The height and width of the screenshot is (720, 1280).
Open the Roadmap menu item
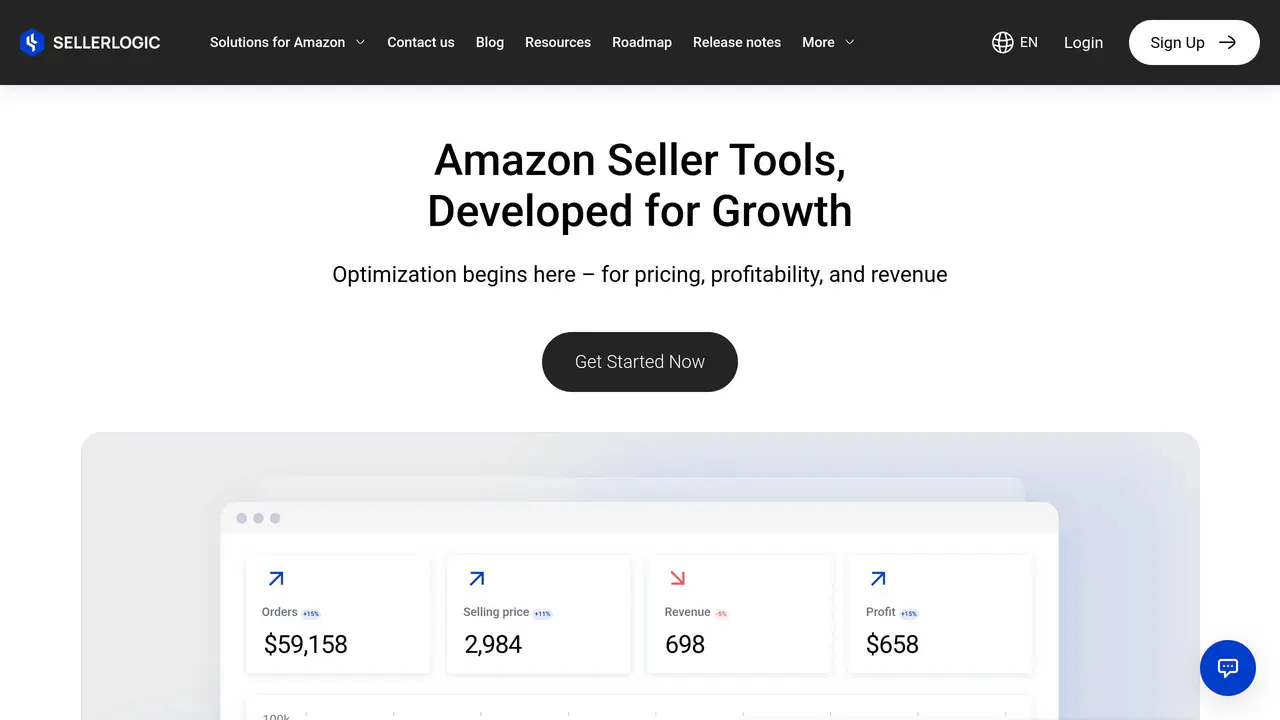coord(642,42)
